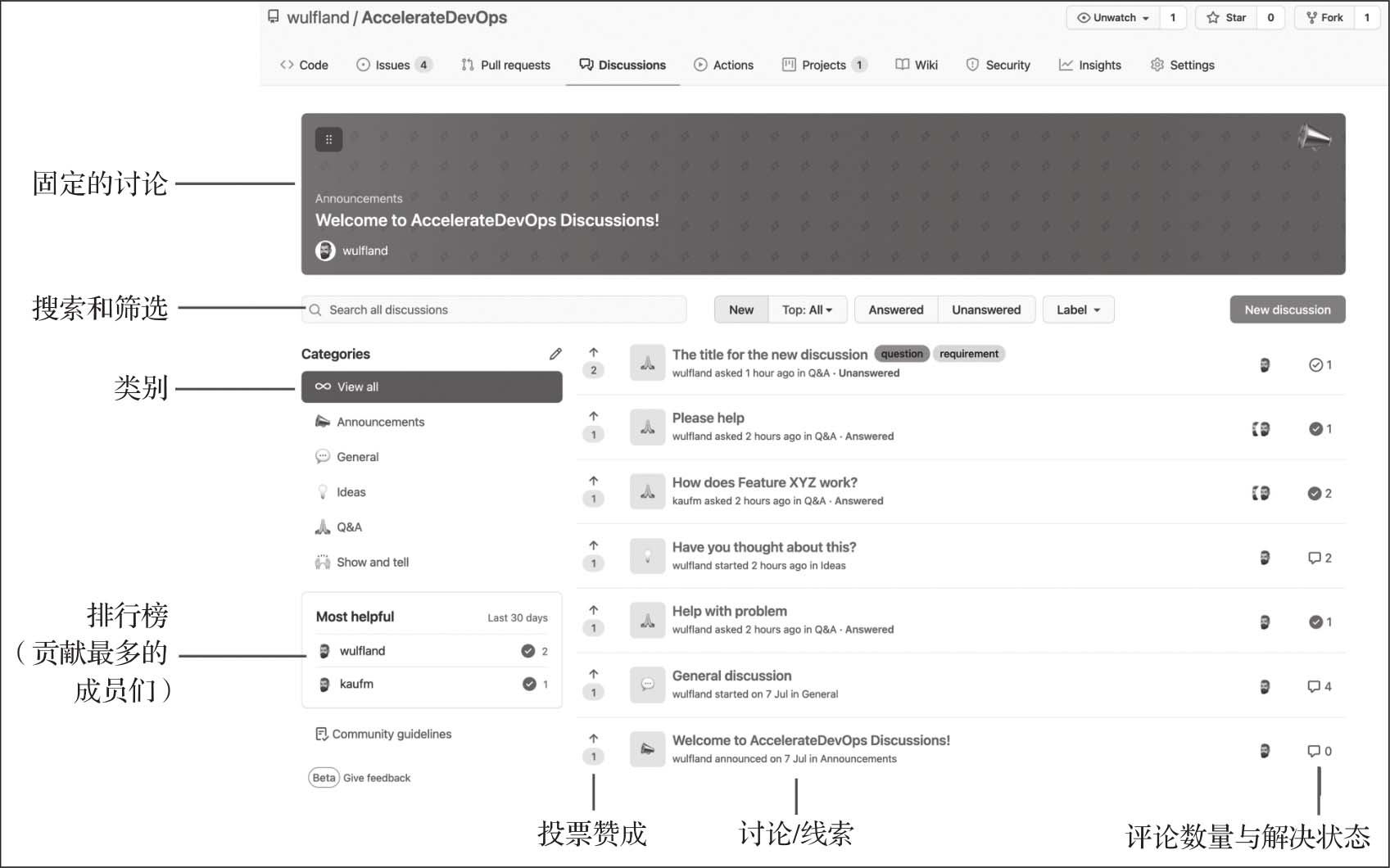Star the AccelerateDevOps repository

point(1226,18)
